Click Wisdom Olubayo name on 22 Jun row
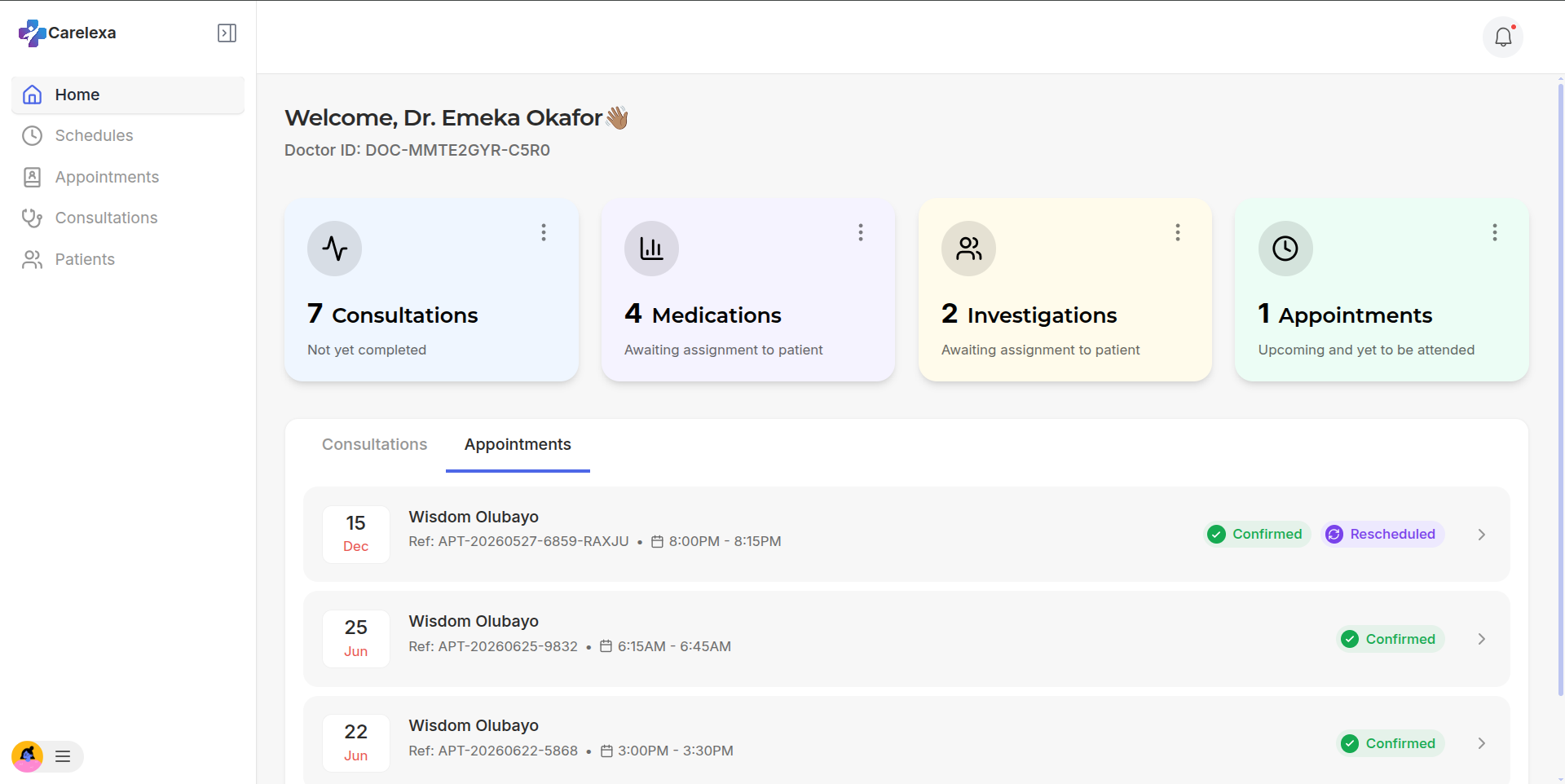 click(474, 725)
